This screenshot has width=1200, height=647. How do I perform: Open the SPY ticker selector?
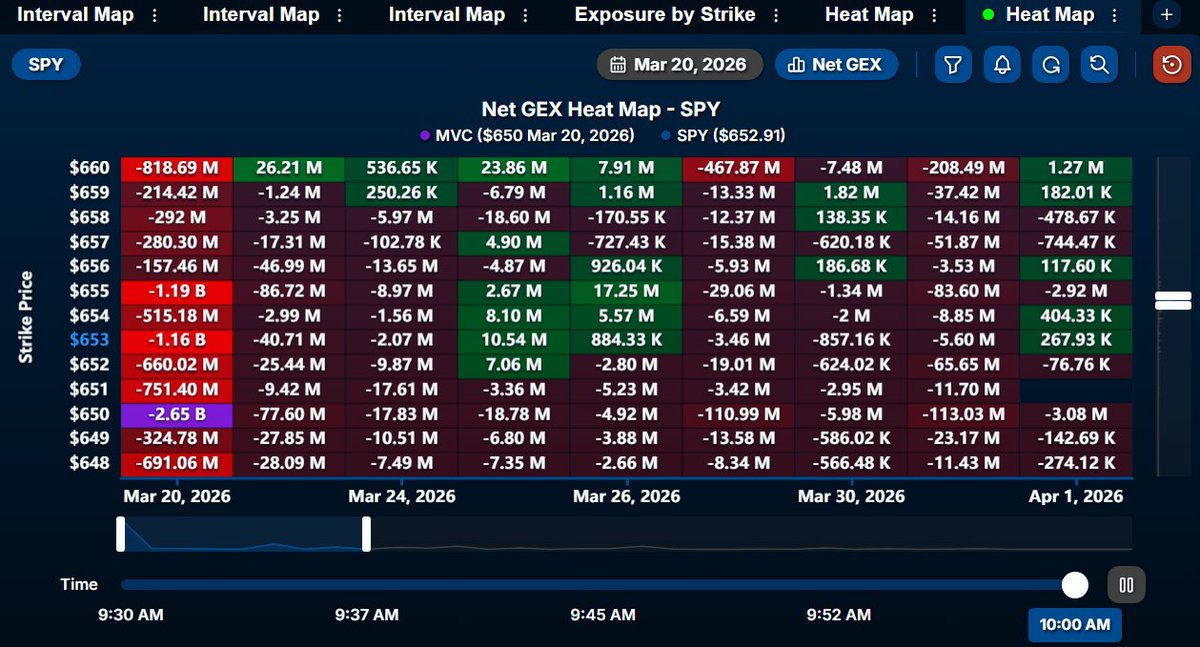pos(46,65)
